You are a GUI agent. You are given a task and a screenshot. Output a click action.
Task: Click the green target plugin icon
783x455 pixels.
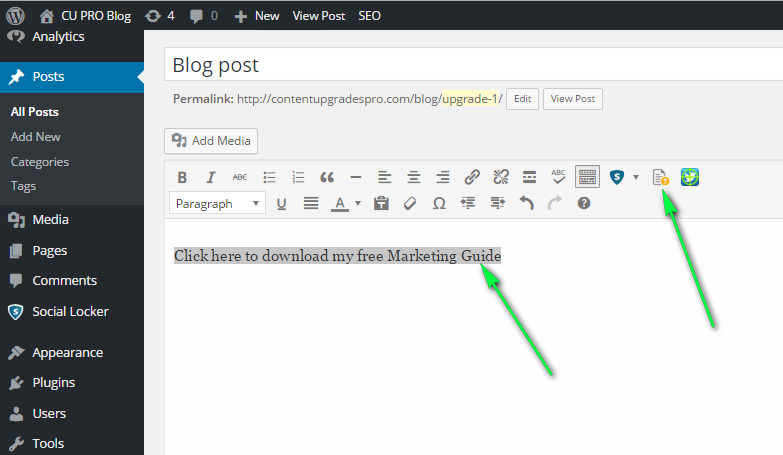coord(690,177)
